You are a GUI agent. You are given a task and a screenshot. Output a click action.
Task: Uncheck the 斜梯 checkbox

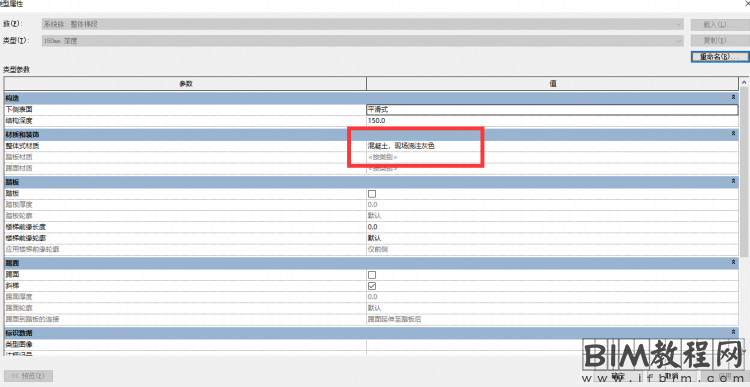click(x=372, y=286)
